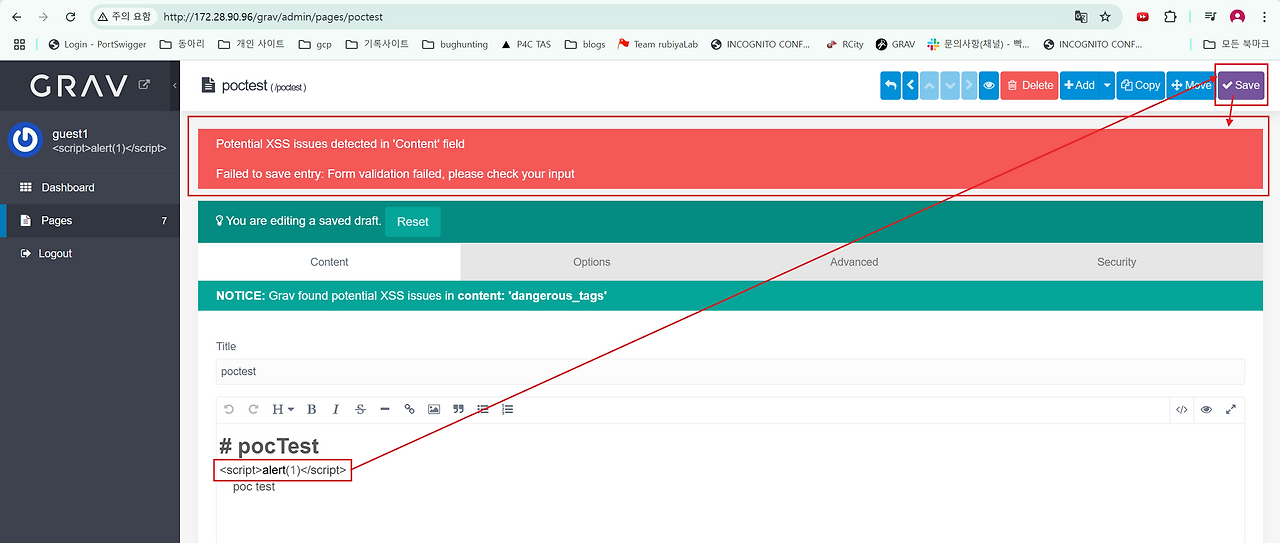
Task: Open site in new tab icon
Action: click(144, 85)
